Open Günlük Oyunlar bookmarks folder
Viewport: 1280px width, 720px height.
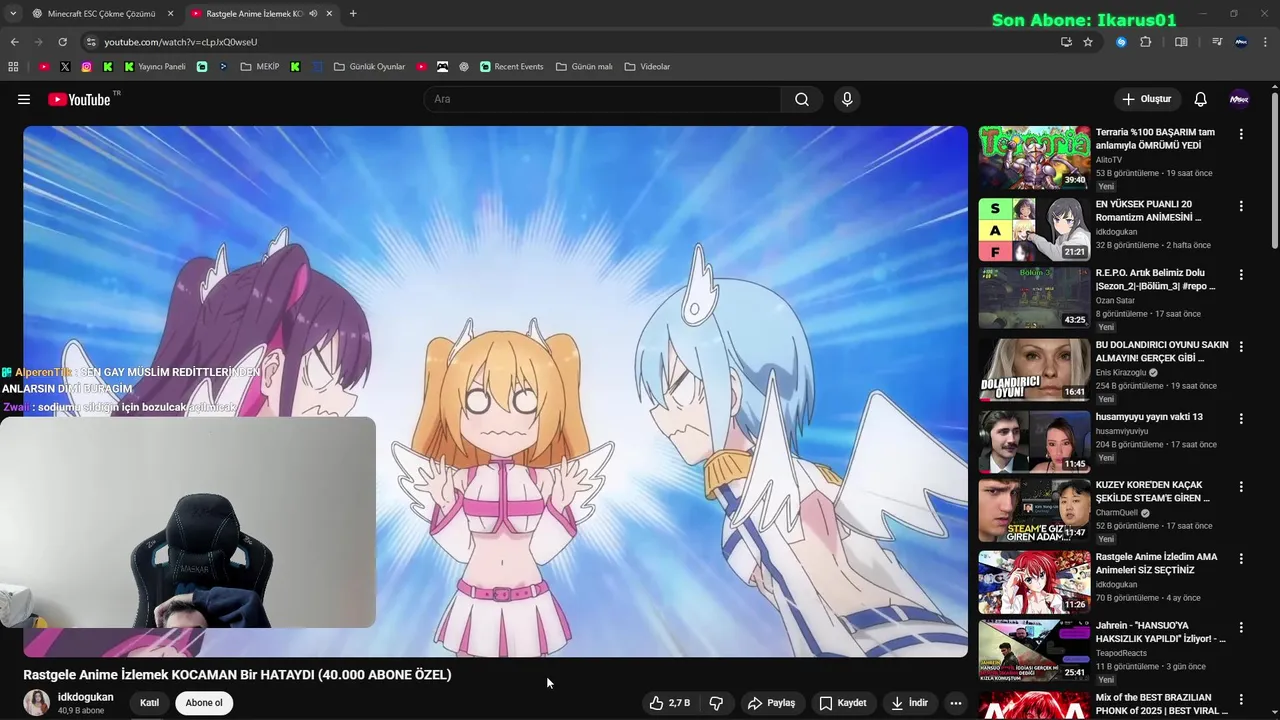pos(370,67)
